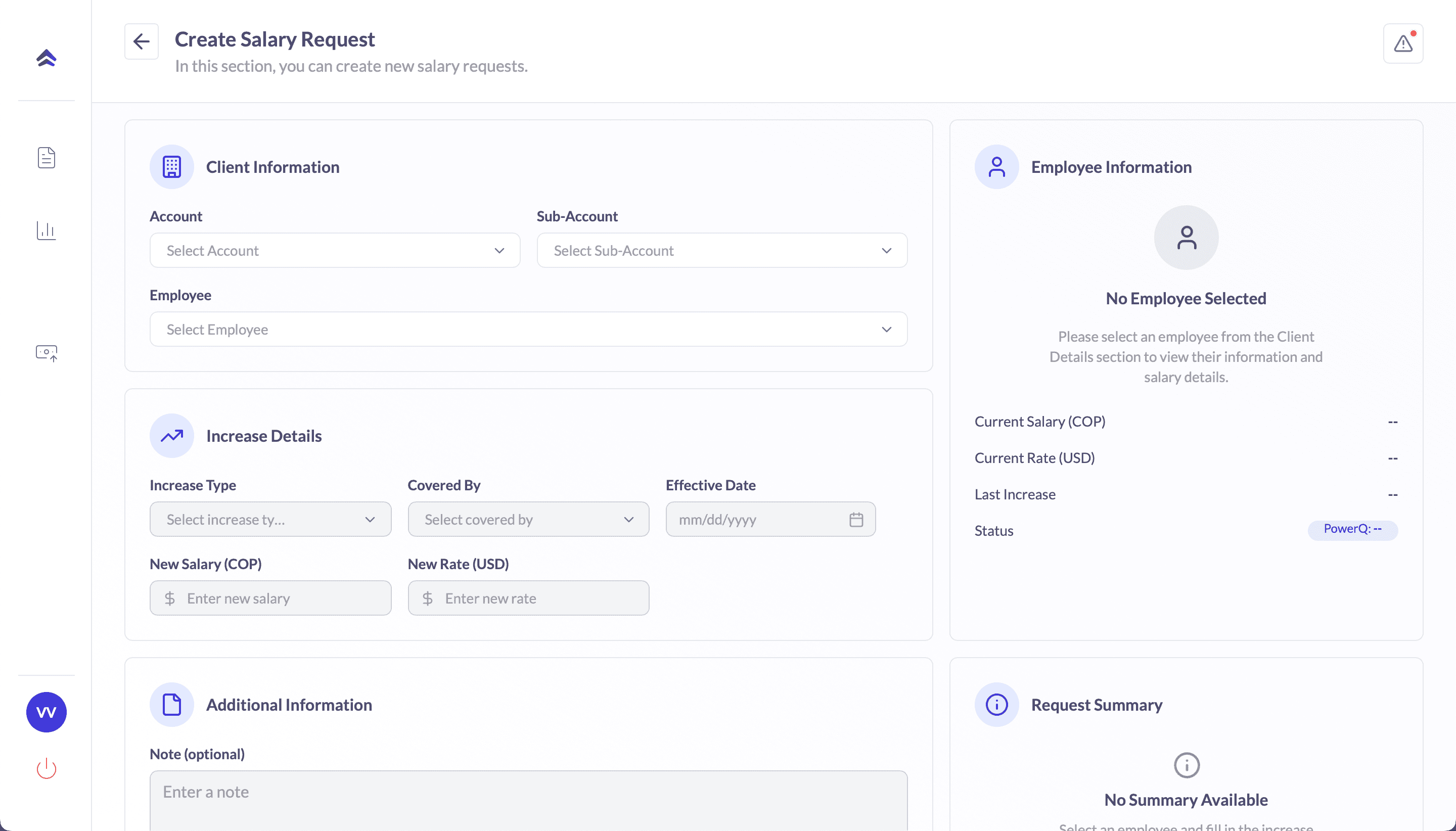
Task: Open the calendar picker in Effective Date
Action: (855, 520)
